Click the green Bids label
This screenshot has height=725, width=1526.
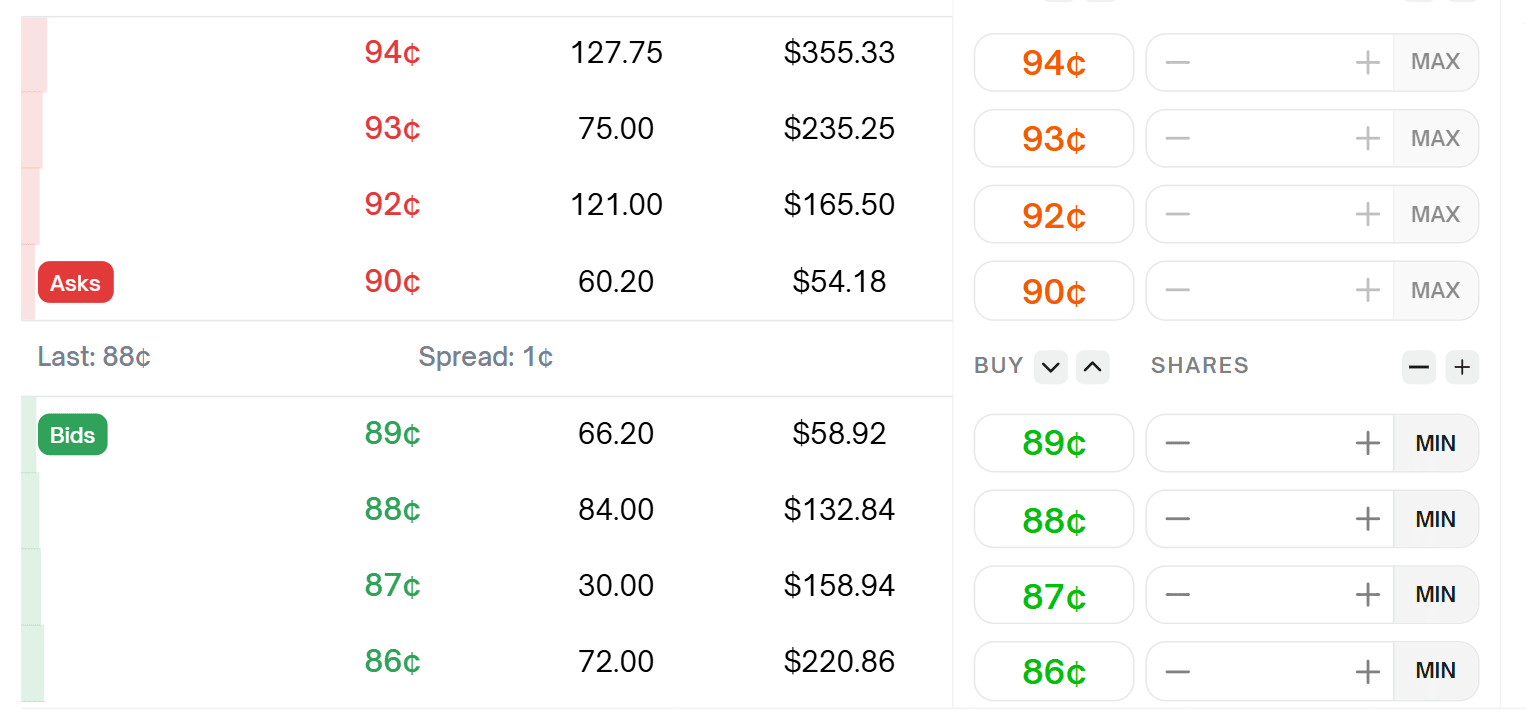tap(73, 435)
